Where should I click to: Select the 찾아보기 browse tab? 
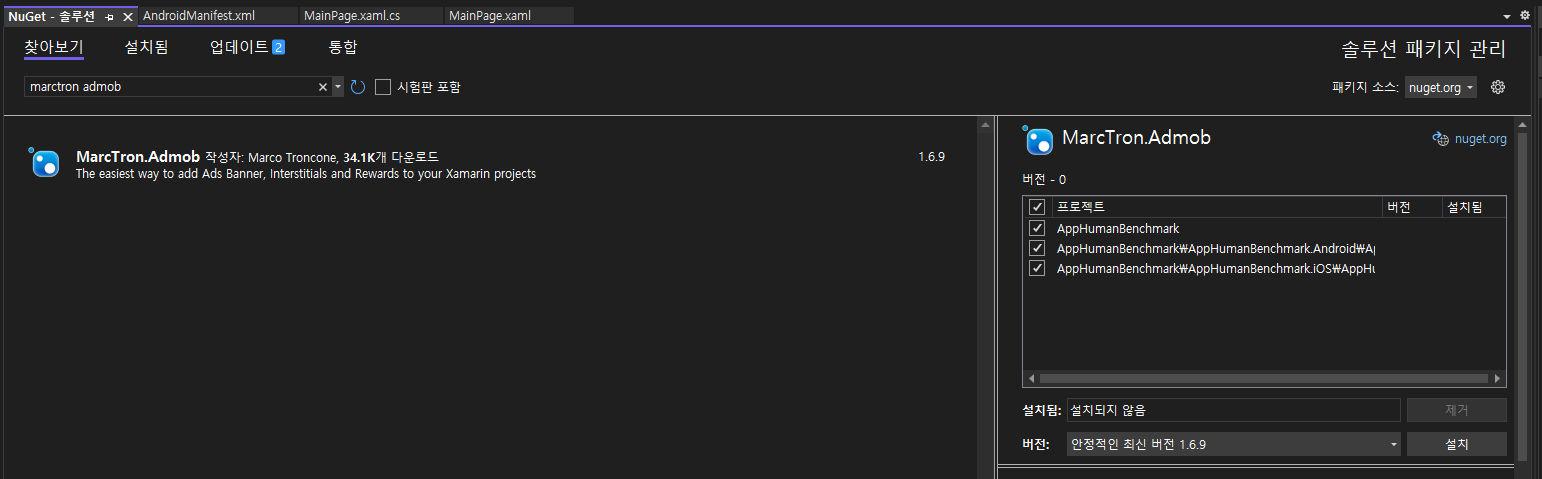click(x=54, y=47)
